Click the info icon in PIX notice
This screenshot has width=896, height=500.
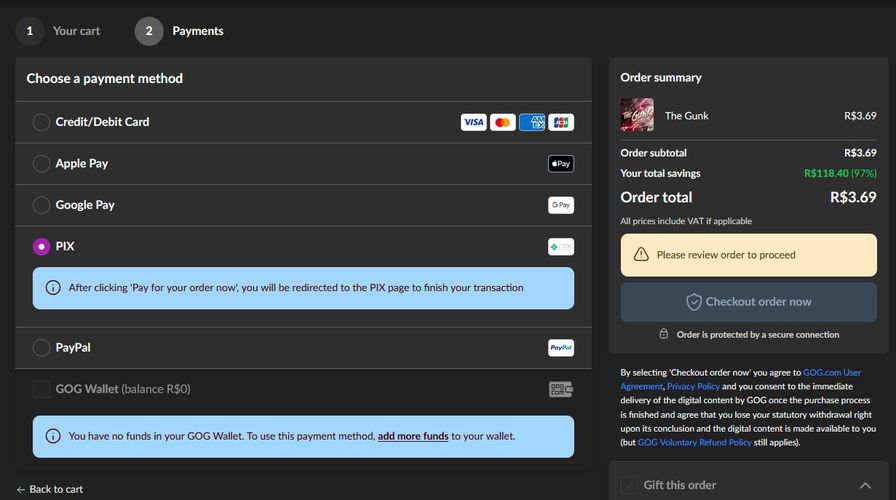pos(53,287)
